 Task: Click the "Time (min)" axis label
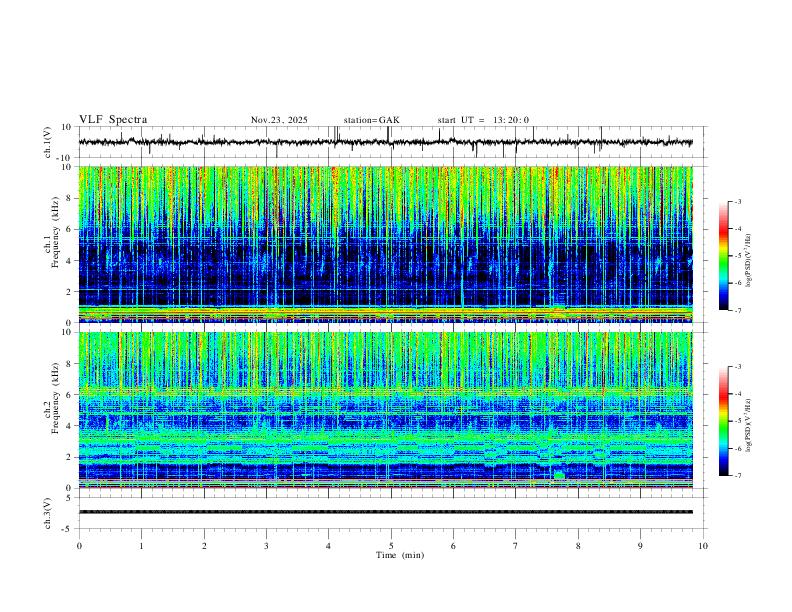tap(400, 555)
